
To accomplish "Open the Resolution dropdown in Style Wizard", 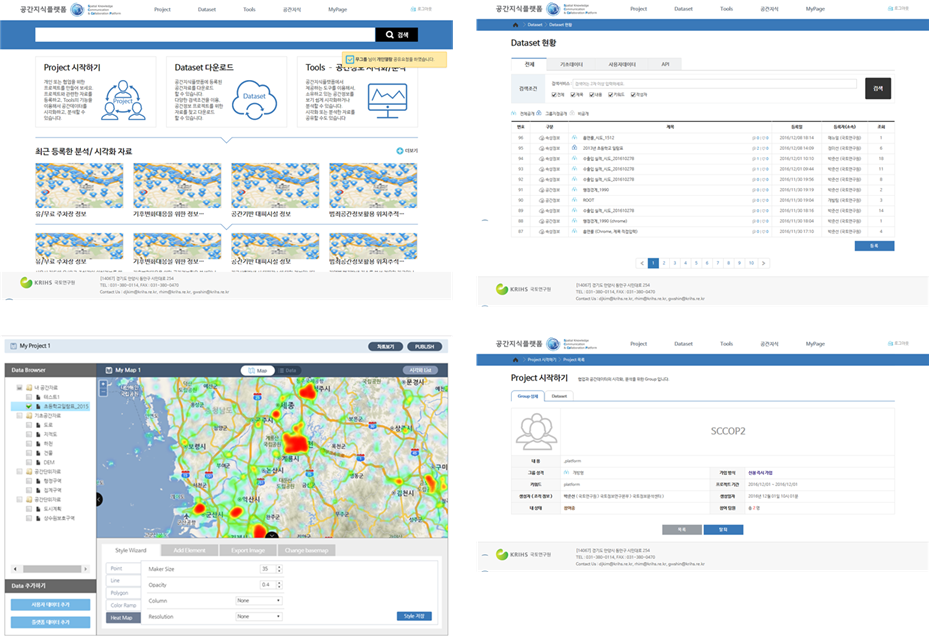I will coord(258,617).
